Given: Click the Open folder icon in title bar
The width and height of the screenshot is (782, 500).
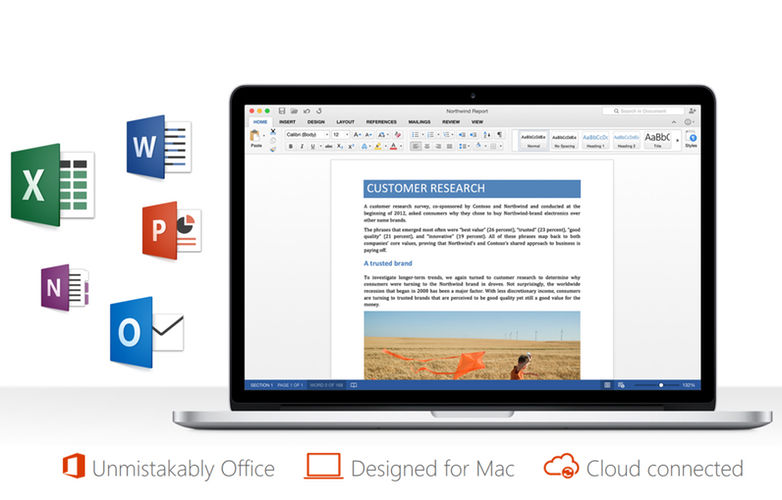Looking at the screenshot, I should pos(294,111).
